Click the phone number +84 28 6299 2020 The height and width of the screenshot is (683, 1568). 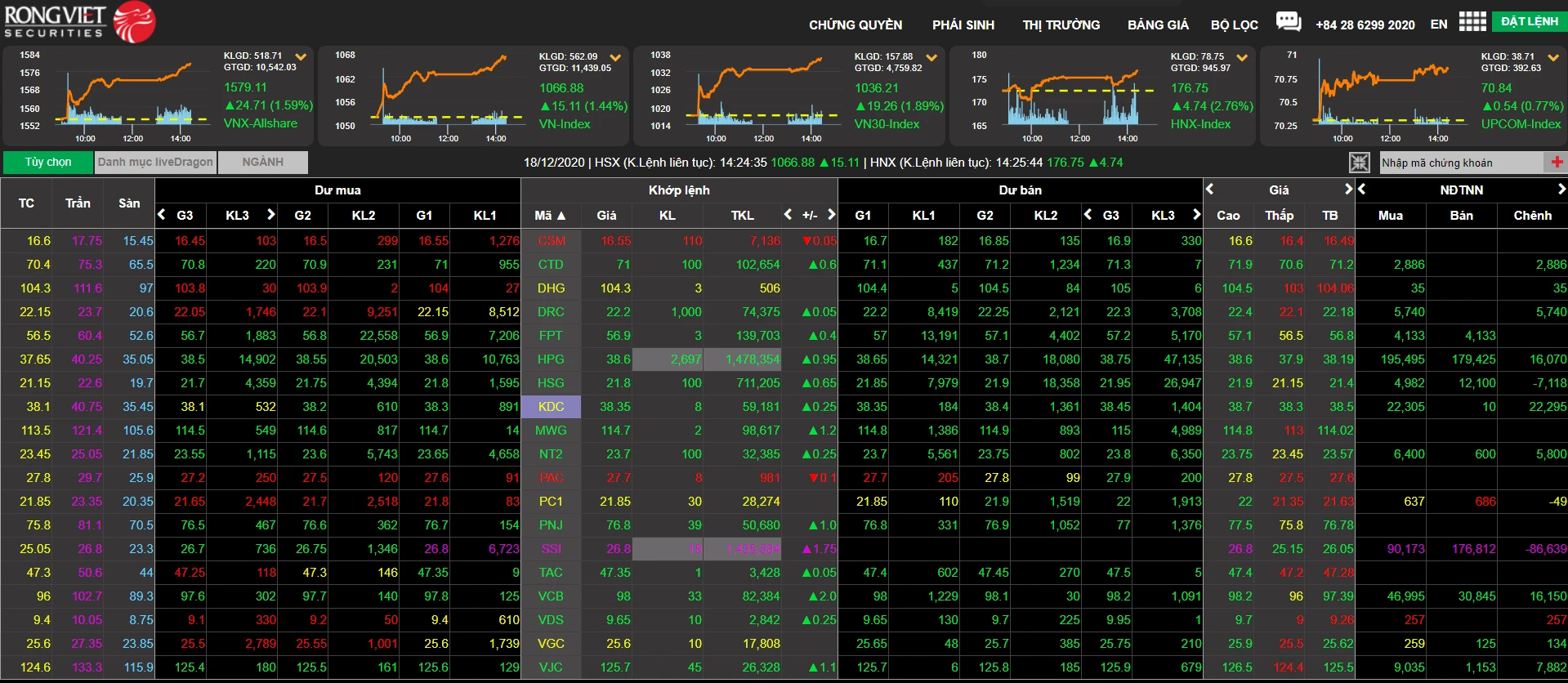click(1365, 25)
